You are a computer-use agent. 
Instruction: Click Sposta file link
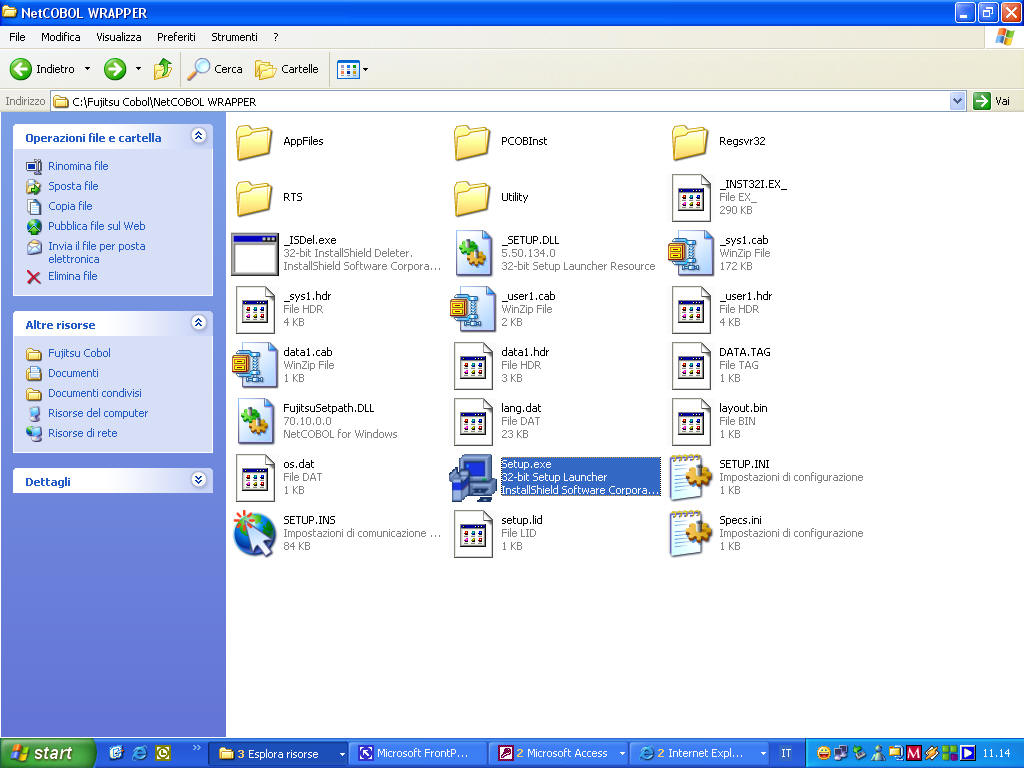tap(73, 186)
